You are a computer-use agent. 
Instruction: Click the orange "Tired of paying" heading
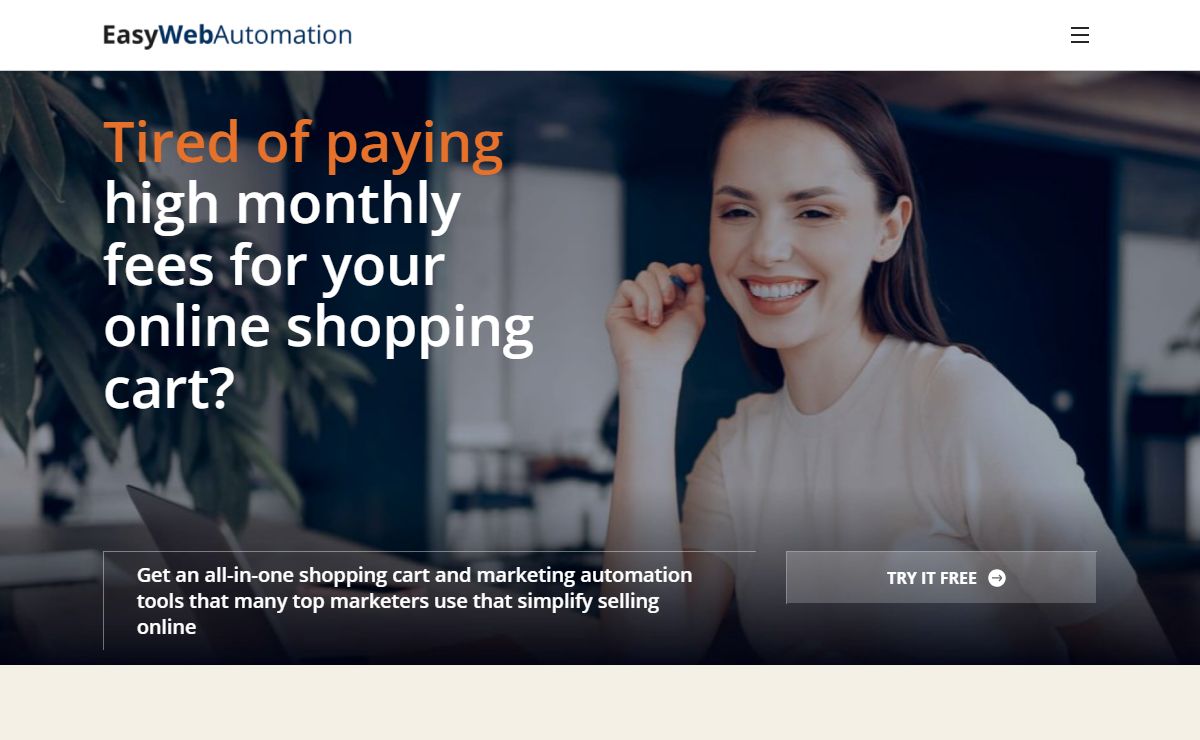[x=303, y=141]
